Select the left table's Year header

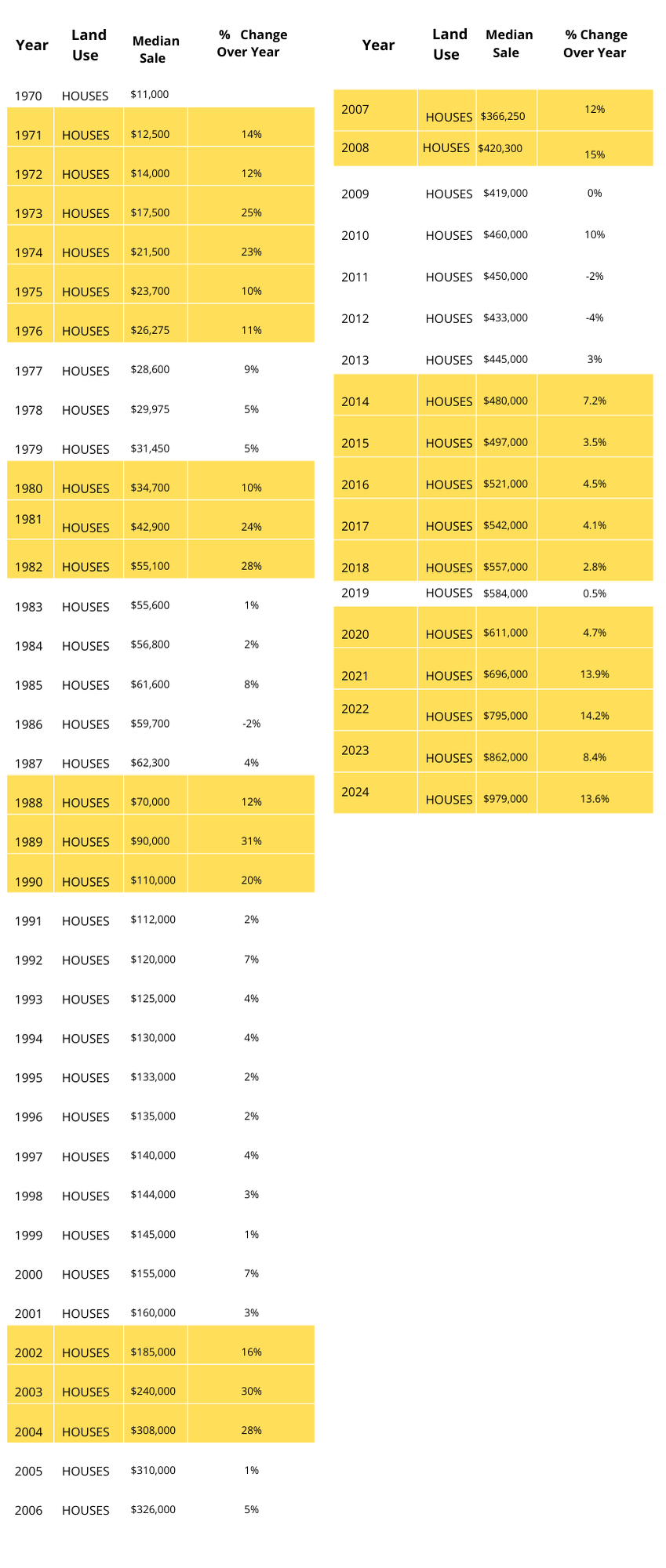coord(32,45)
